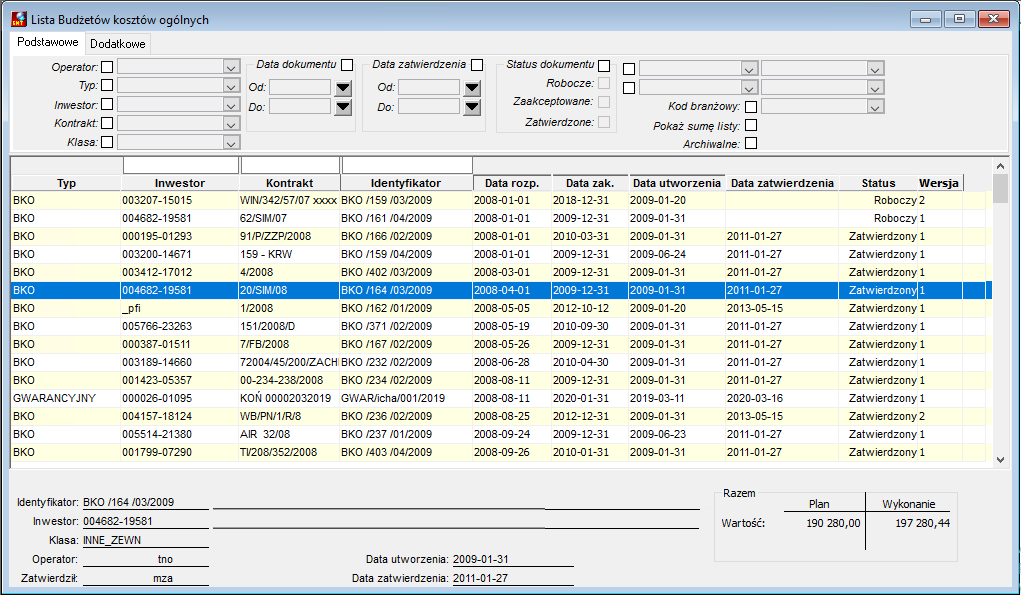Sort by the Data utworzenia column header
This screenshot has width=1021, height=595.
(x=677, y=183)
